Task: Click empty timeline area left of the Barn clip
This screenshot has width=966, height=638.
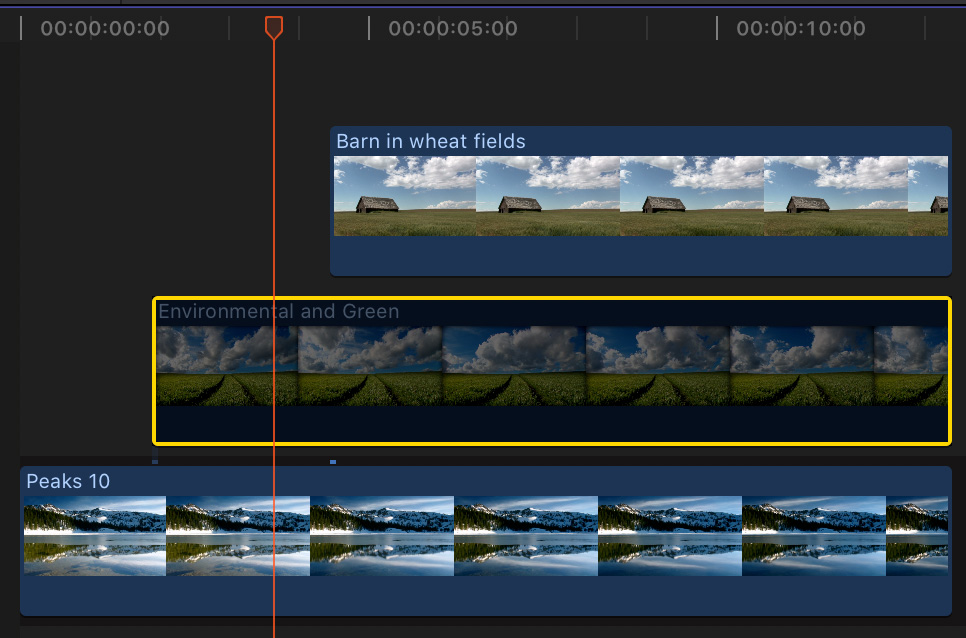Action: point(170,200)
